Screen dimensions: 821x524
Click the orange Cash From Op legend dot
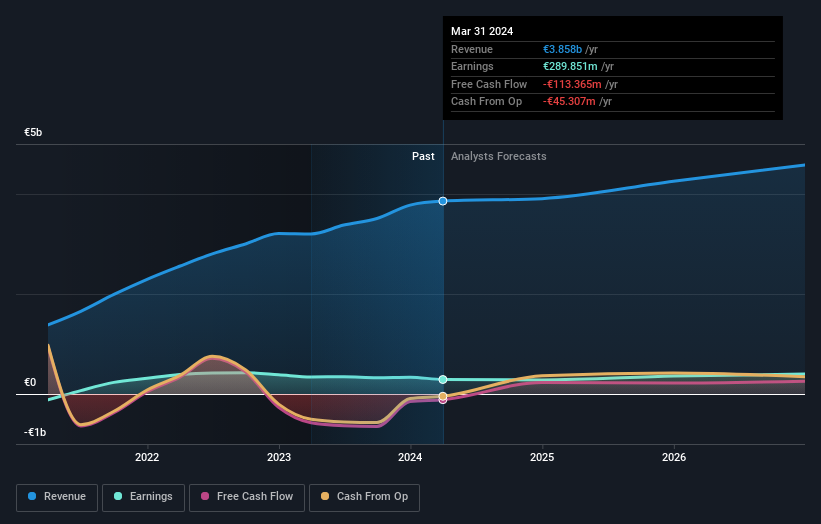pyautogui.click(x=325, y=496)
